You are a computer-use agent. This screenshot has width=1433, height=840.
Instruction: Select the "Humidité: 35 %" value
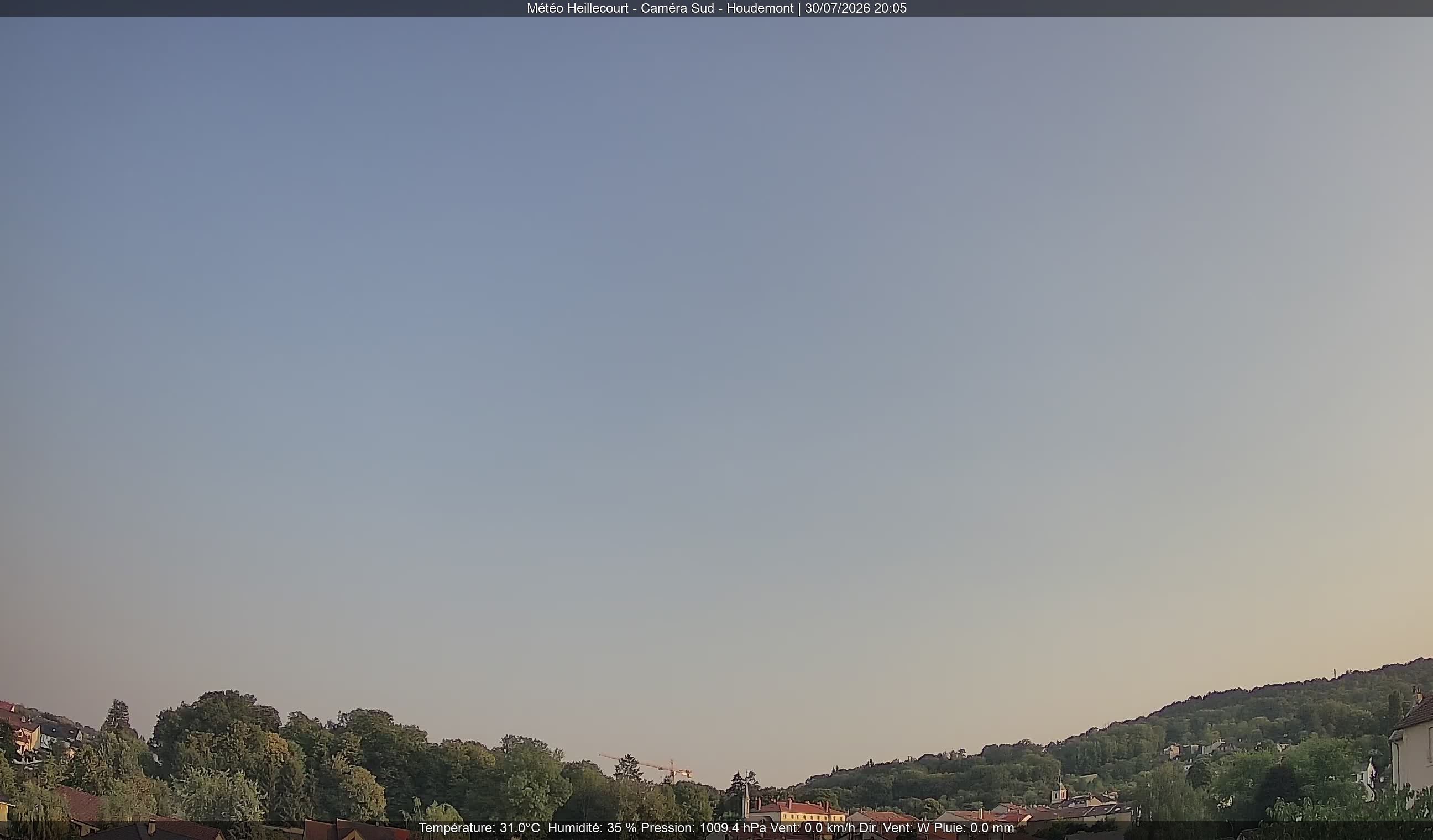pyautogui.click(x=592, y=828)
